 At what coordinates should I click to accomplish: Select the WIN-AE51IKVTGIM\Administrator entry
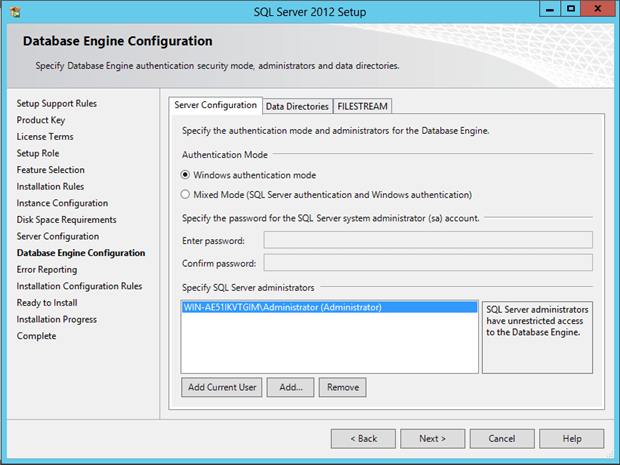click(x=330, y=307)
